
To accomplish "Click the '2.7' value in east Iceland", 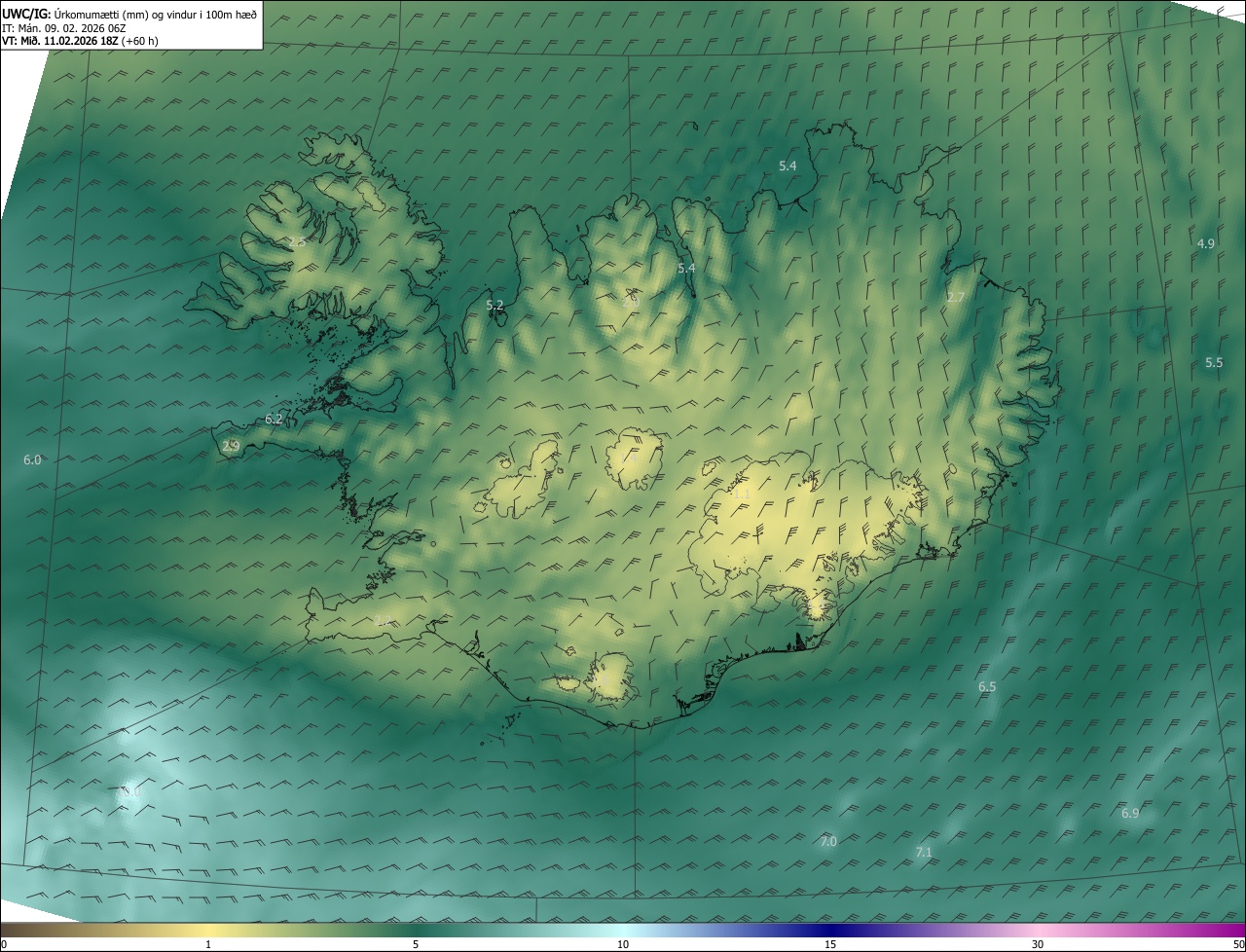I will (x=955, y=297).
